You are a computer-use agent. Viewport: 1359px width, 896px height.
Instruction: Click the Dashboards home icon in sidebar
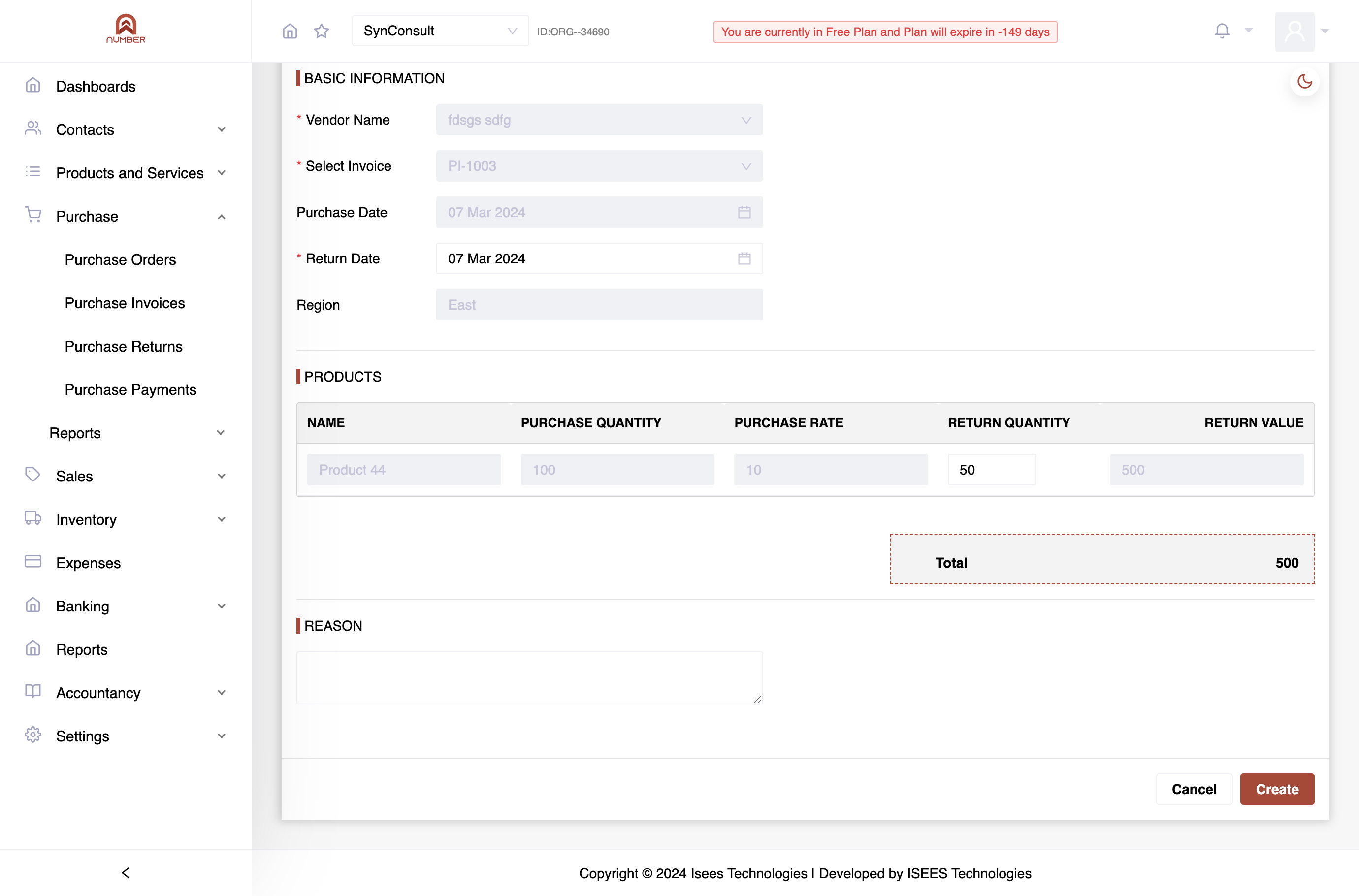click(x=33, y=86)
